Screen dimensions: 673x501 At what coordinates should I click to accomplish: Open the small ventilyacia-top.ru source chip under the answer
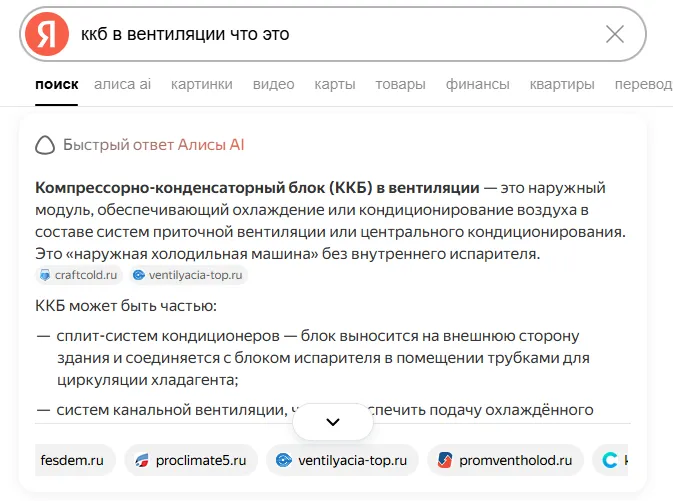[188, 275]
